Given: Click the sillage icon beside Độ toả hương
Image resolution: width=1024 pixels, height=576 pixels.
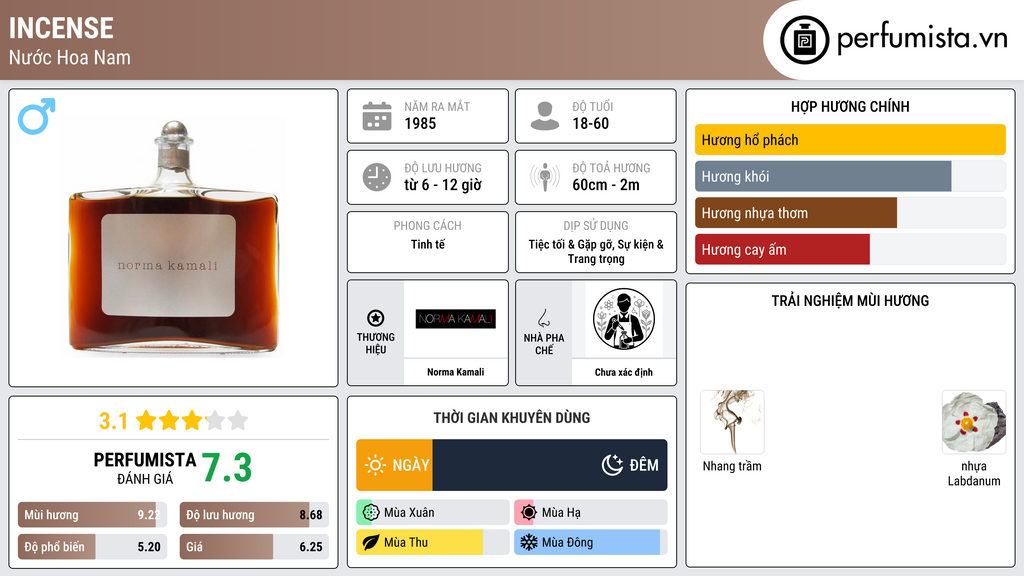Looking at the screenshot, I should click(545, 177).
